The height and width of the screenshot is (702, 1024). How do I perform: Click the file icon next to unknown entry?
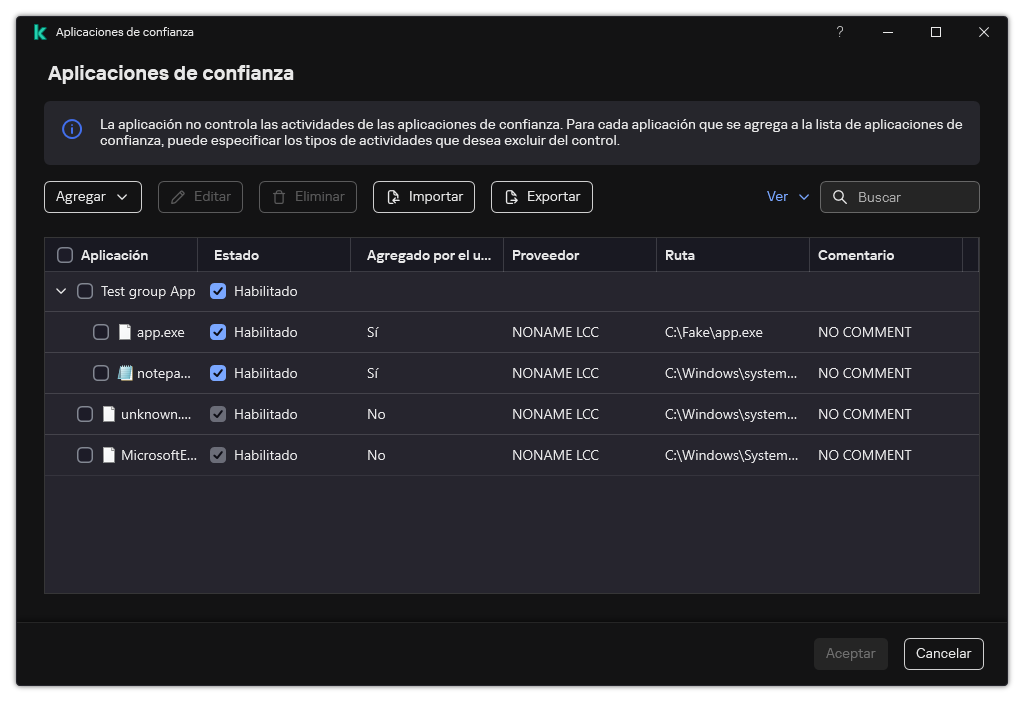tap(110, 413)
